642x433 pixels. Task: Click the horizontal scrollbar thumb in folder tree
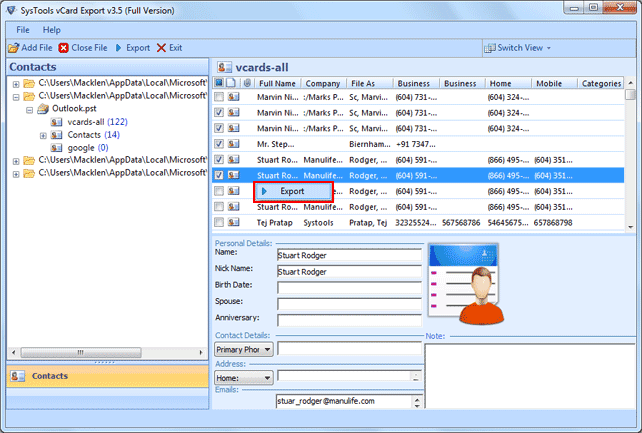pyautogui.click(x=81, y=352)
